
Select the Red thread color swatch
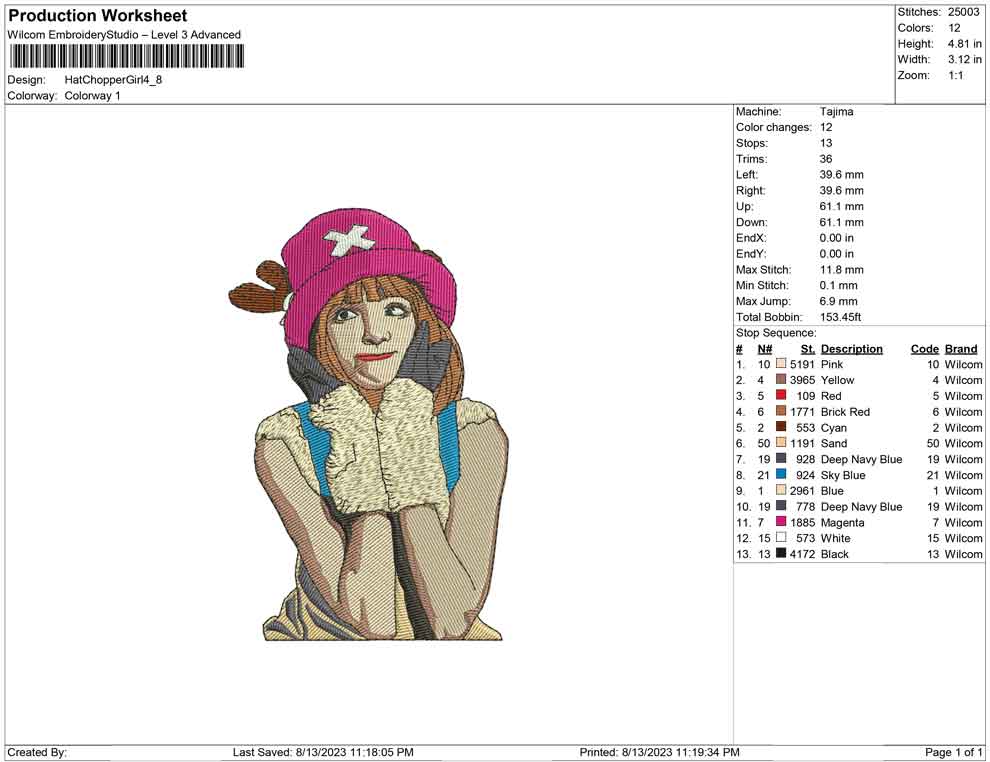click(781, 395)
